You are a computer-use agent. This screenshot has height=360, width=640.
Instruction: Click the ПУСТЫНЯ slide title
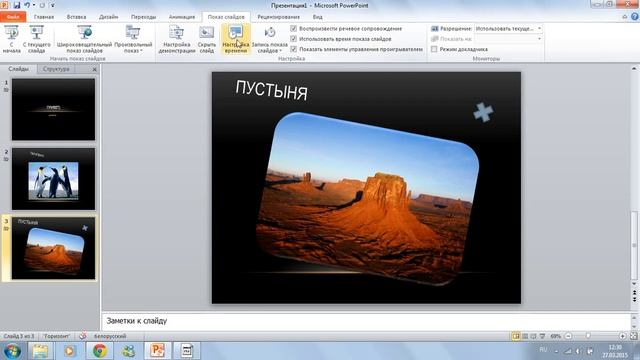point(271,90)
